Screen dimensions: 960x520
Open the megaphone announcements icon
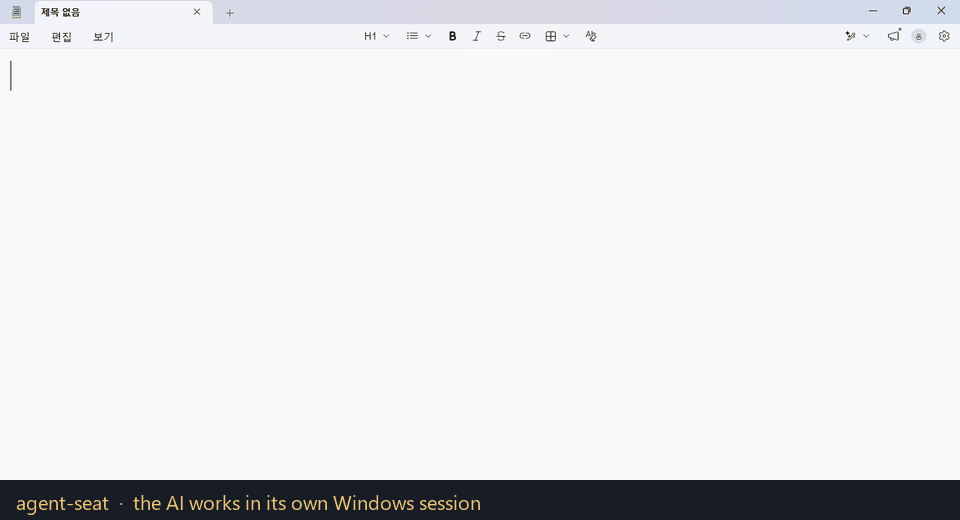pos(894,36)
